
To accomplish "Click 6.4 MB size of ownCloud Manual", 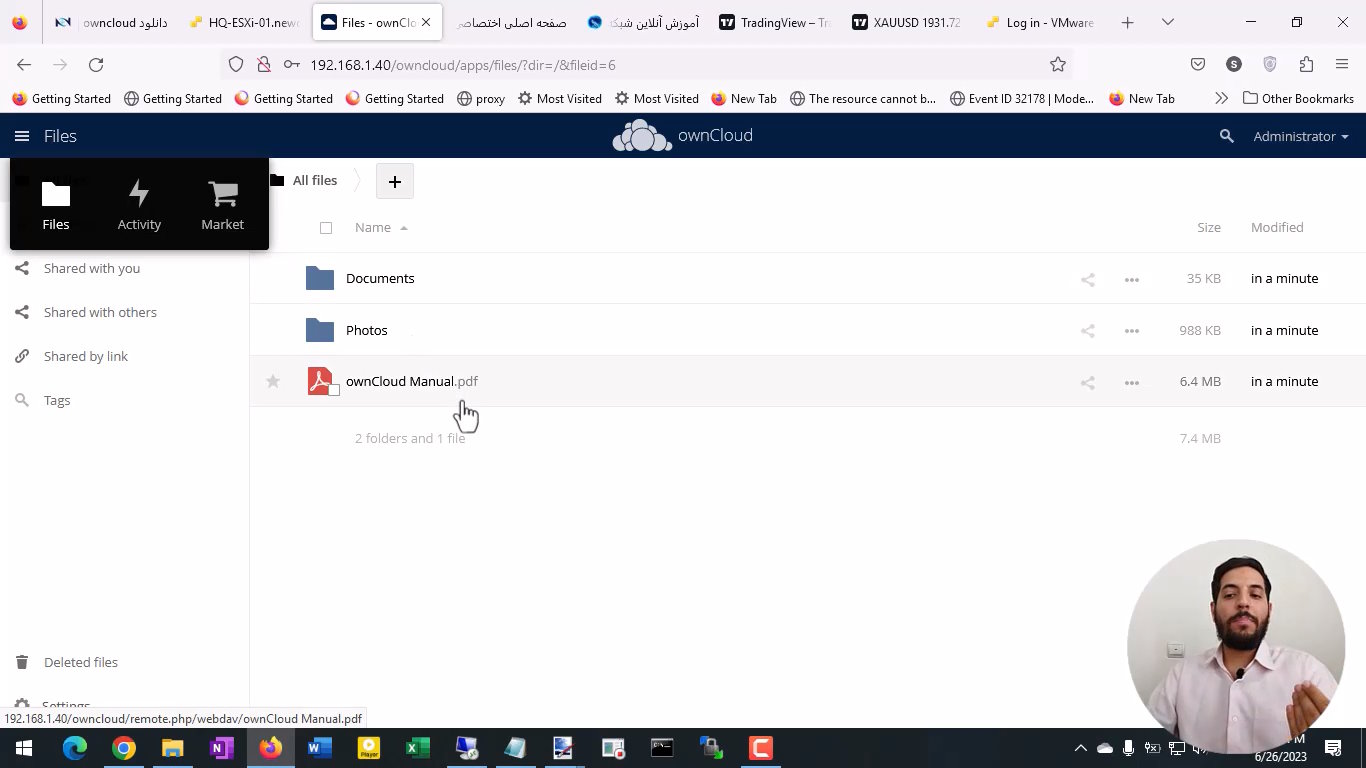I will (x=1200, y=382).
